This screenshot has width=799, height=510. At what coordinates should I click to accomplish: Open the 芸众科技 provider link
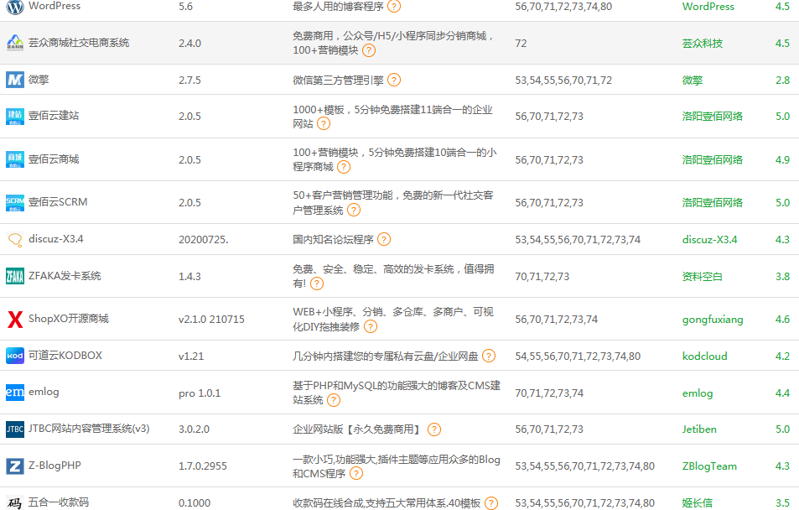coord(702,43)
